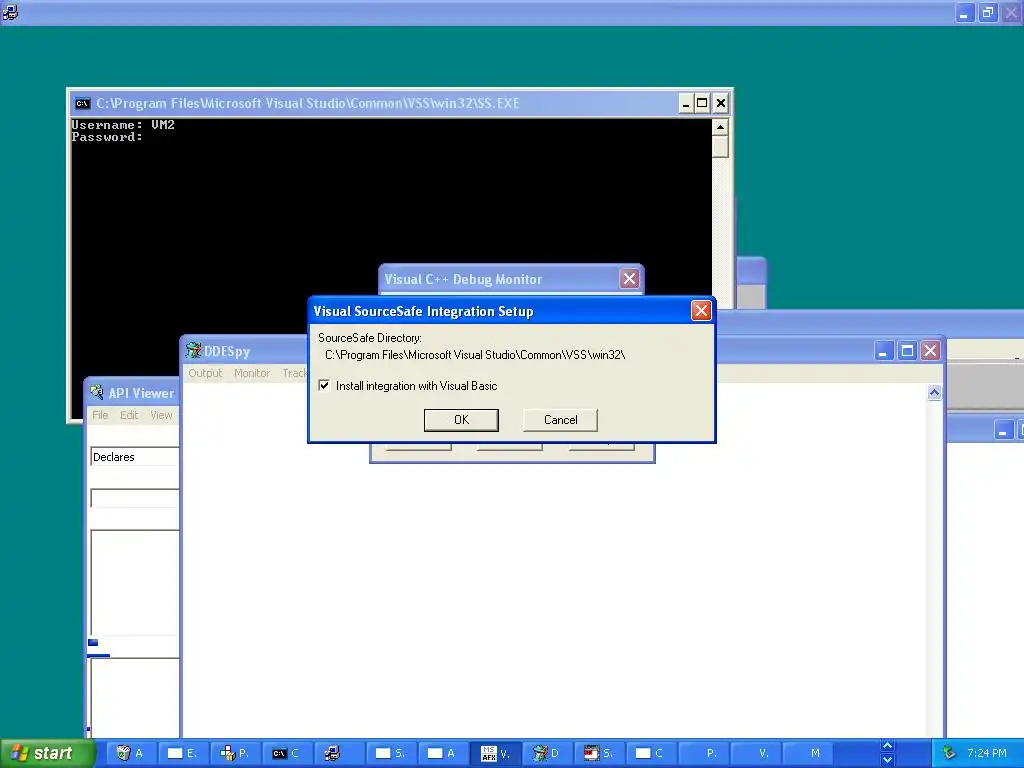Open the API Viewer View menu

coord(161,415)
